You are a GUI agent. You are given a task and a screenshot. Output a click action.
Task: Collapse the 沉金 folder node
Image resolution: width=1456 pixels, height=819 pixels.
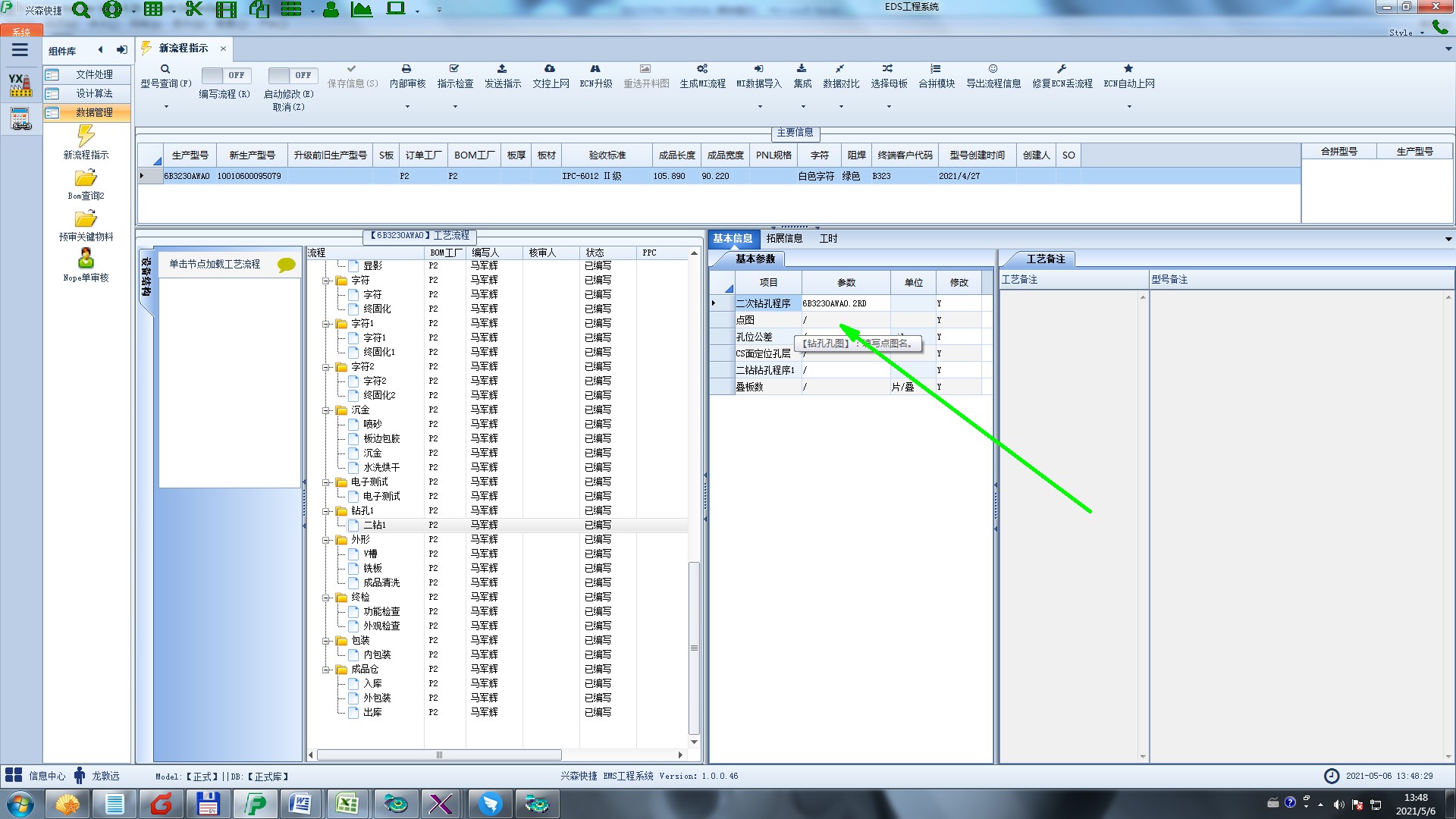[x=327, y=410]
